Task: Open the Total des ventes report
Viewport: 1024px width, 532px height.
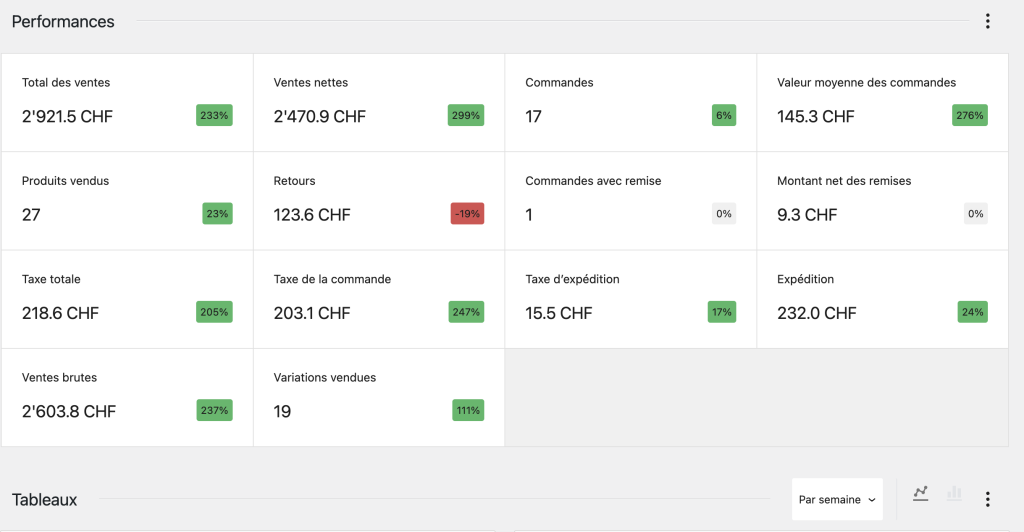Action: [x=127, y=102]
